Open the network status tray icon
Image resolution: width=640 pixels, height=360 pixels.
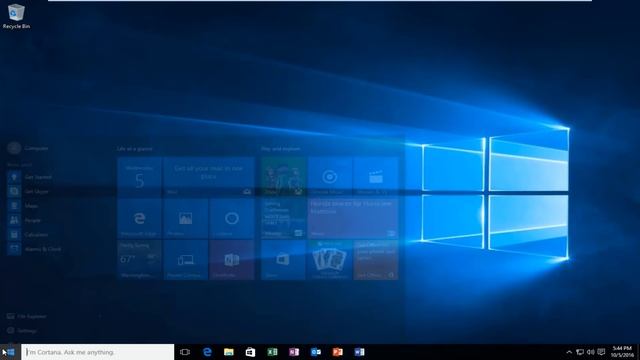tap(580, 352)
